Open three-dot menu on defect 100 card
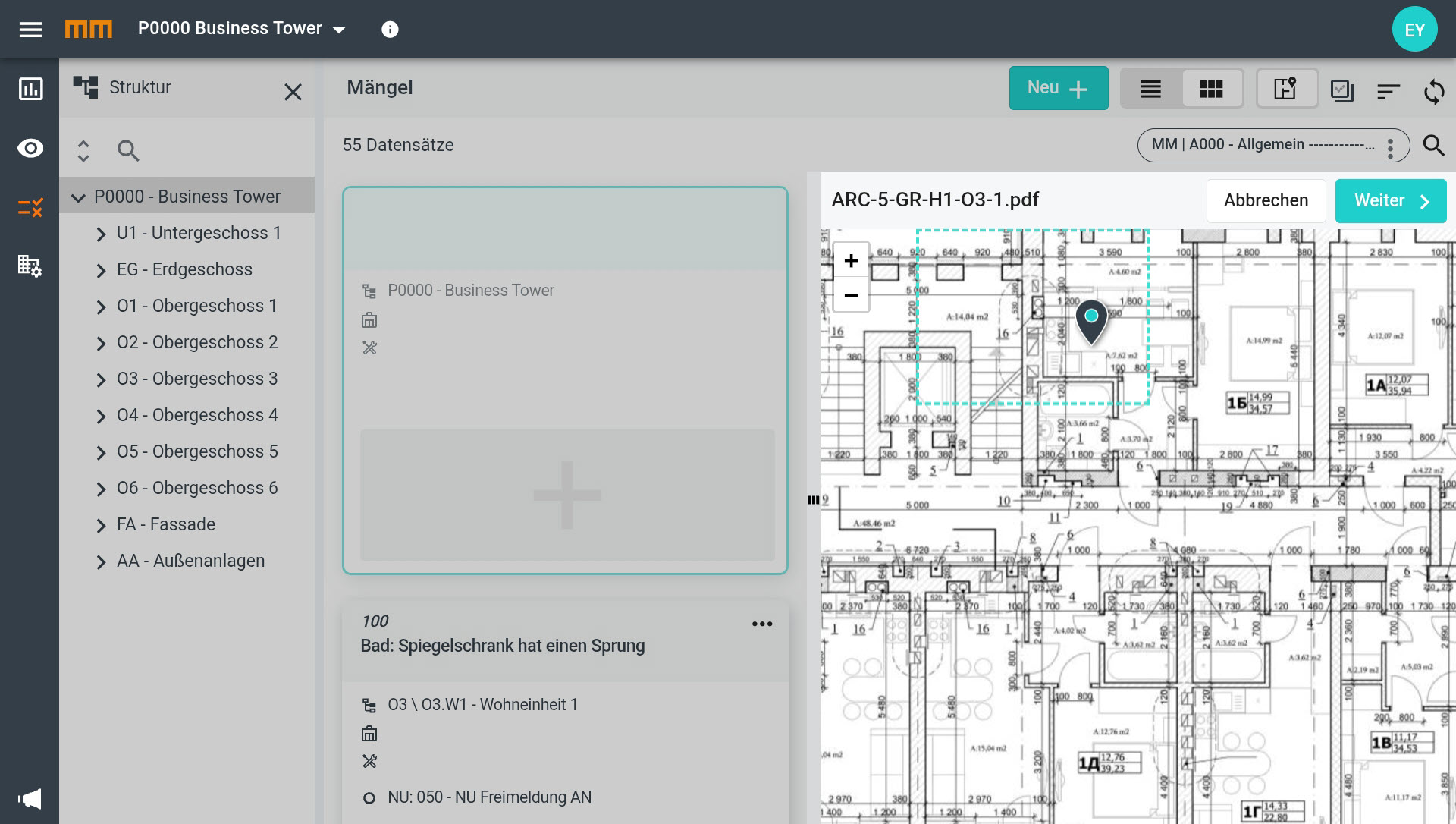The image size is (1456, 824). point(761,624)
